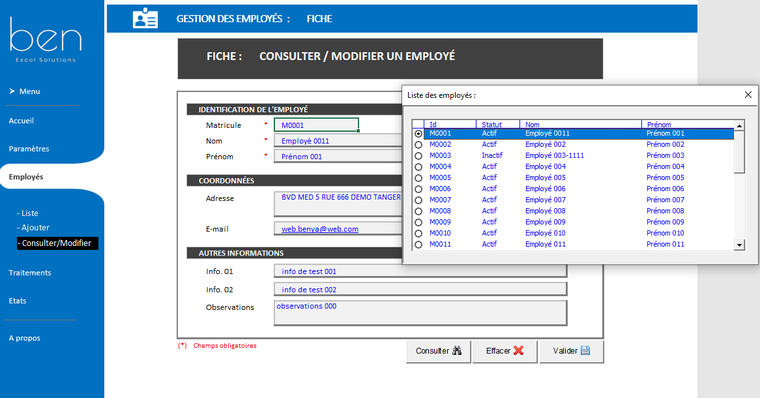Close the Liste des employés dialog
760x398 pixels.
[x=748, y=95]
